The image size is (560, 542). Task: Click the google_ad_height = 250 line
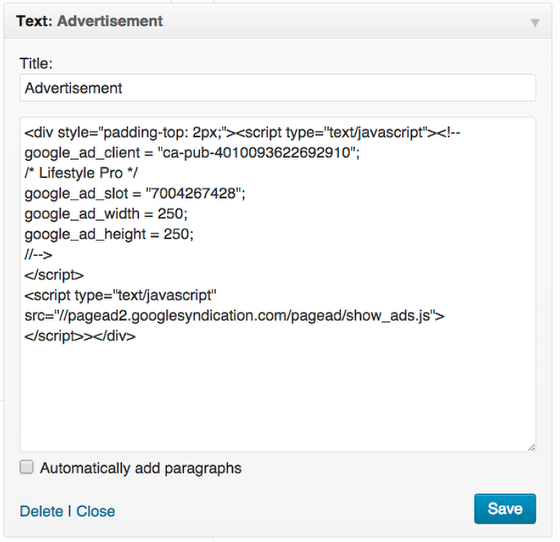coord(109,234)
